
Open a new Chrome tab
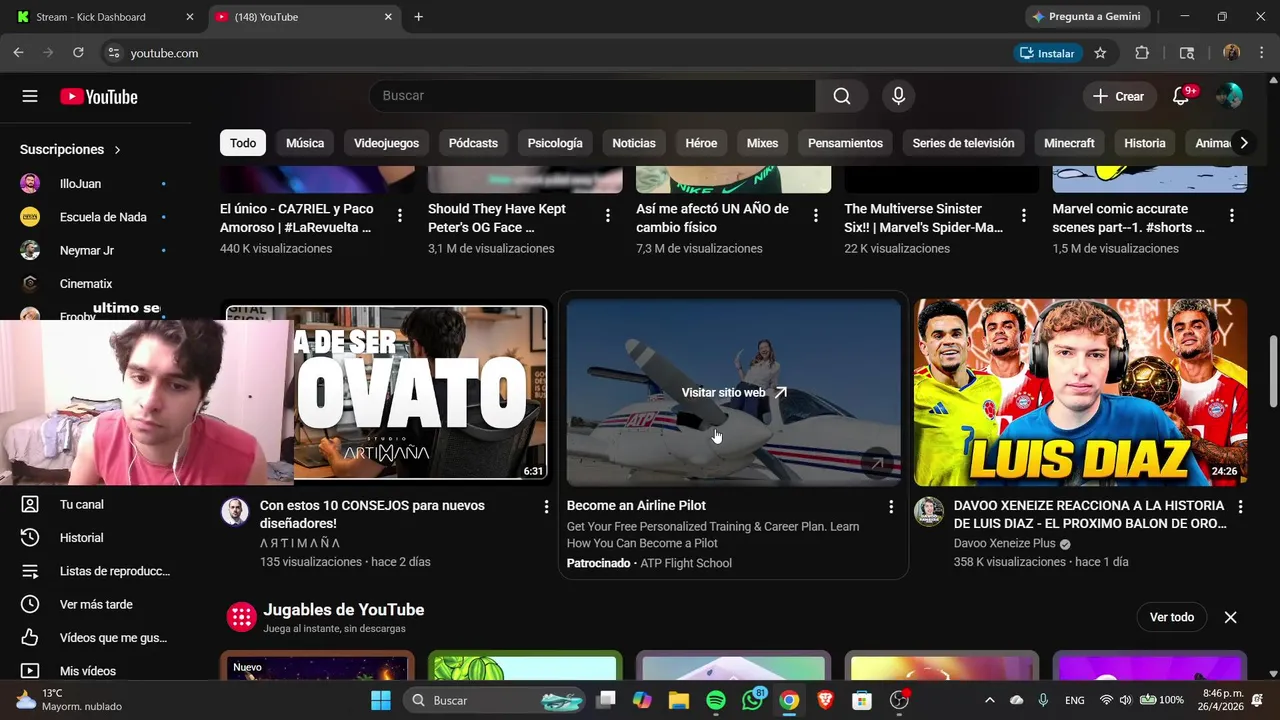click(418, 17)
